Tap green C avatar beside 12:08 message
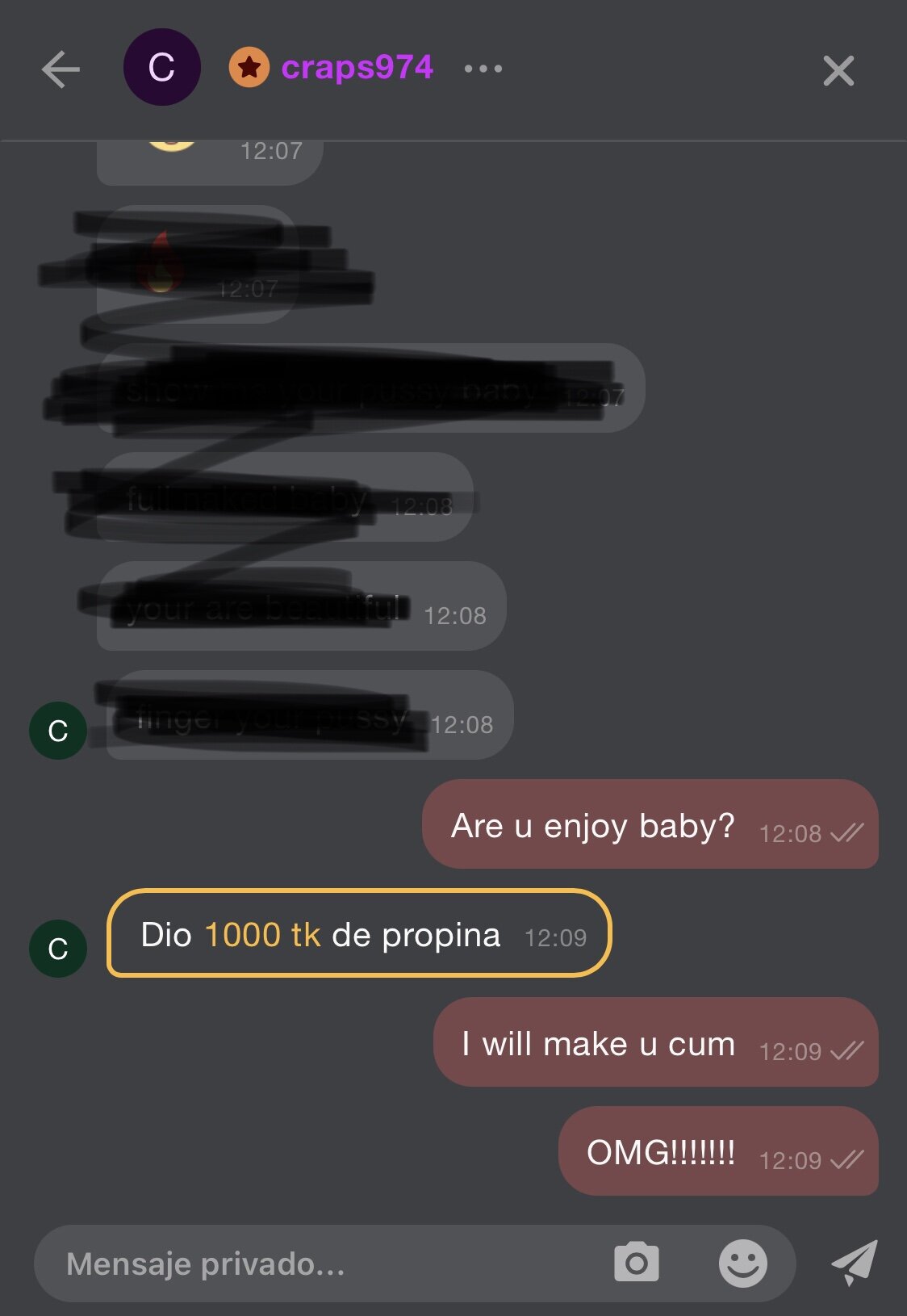 (x=58, y=731)
